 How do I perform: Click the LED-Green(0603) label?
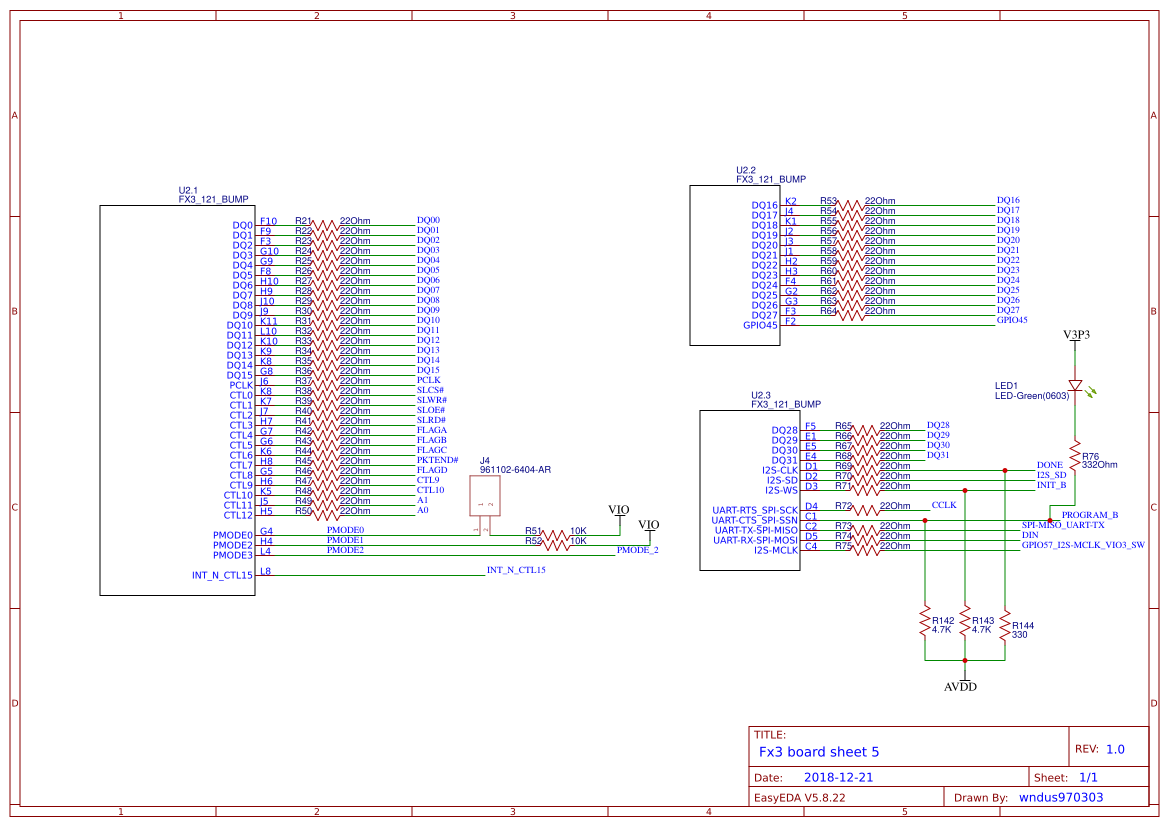[x=1032, y=395]
